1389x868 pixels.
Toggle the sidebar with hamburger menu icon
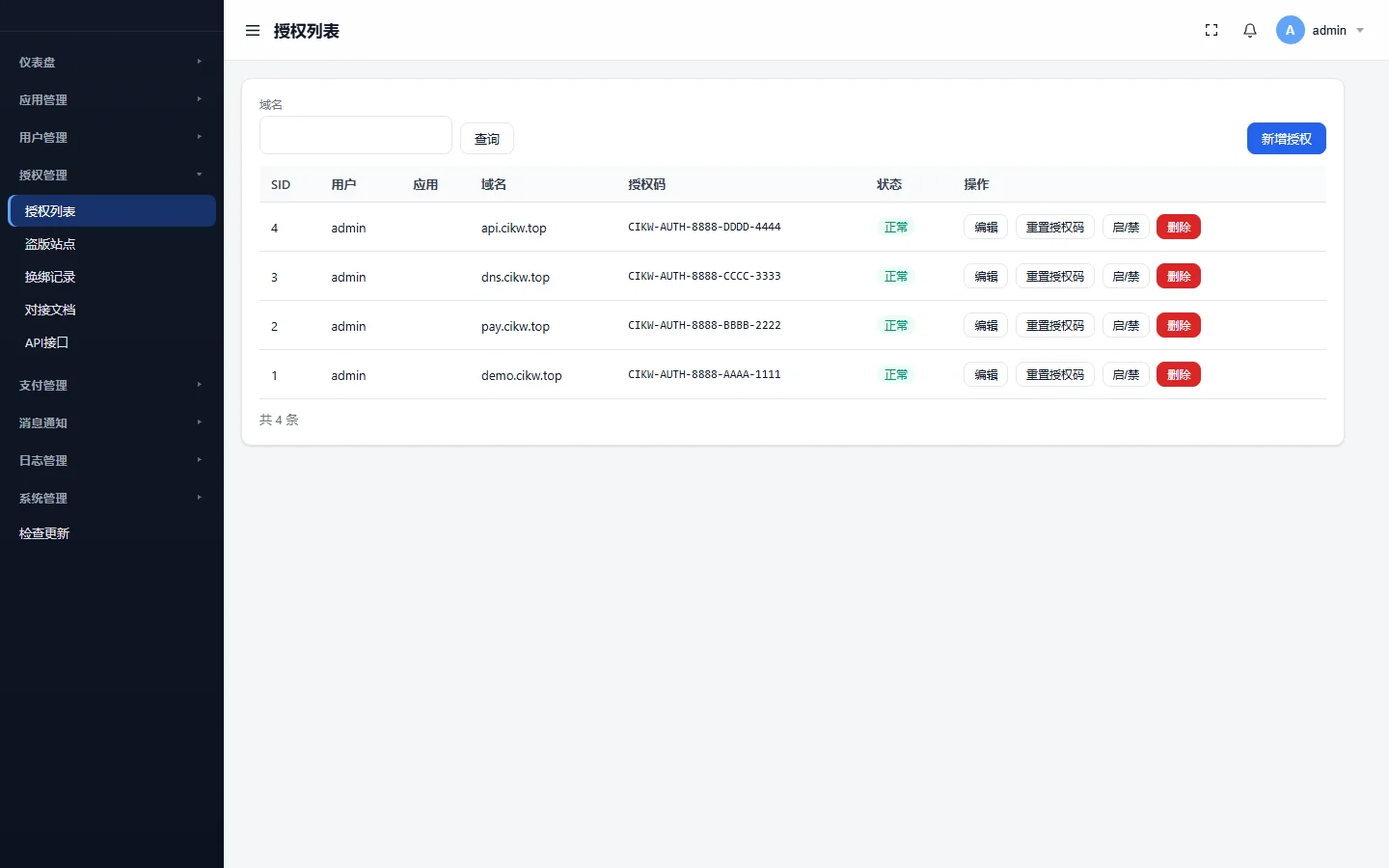253,31
